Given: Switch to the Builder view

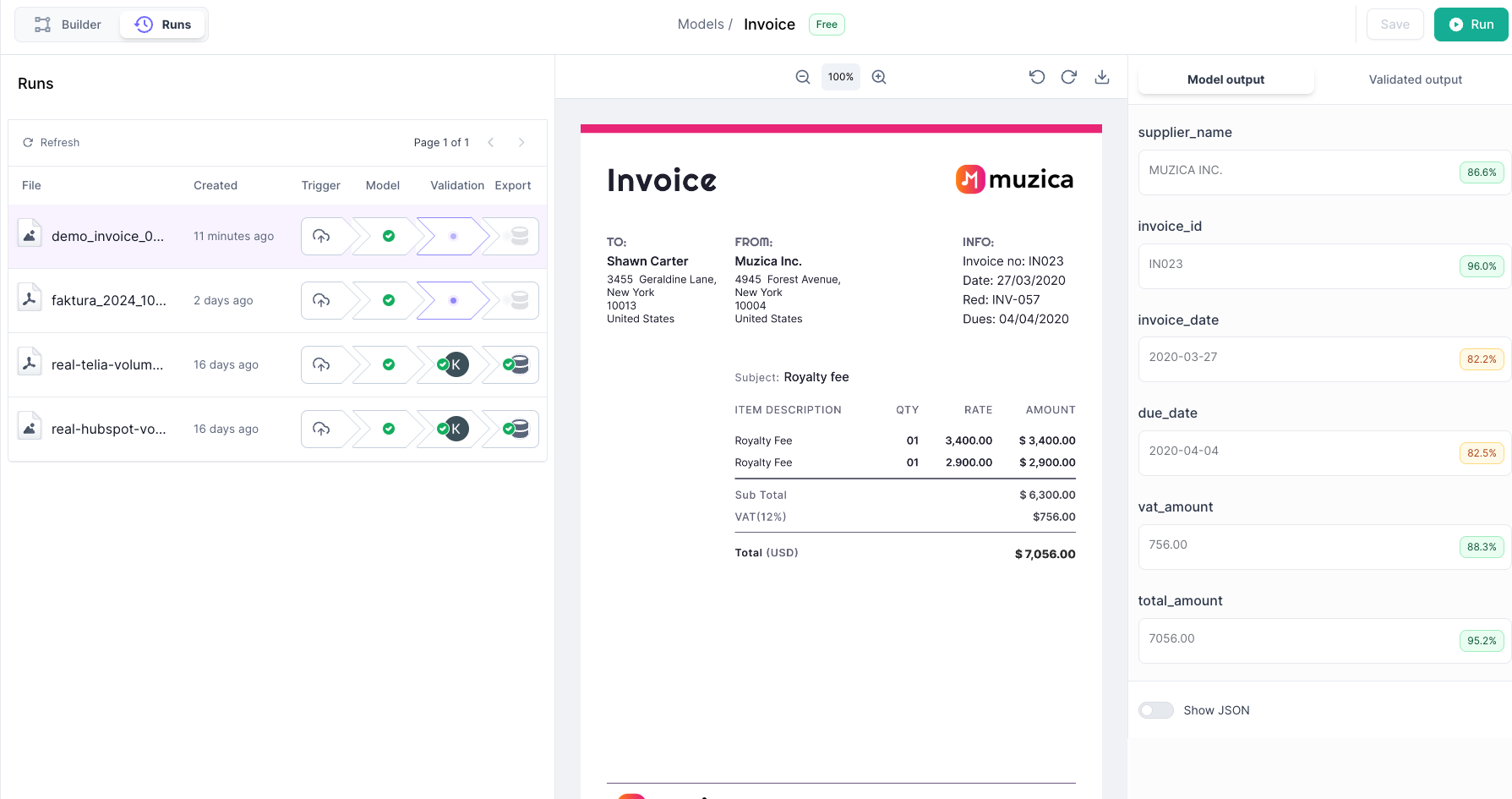Looking at the screenshot, I should point(68,25).
